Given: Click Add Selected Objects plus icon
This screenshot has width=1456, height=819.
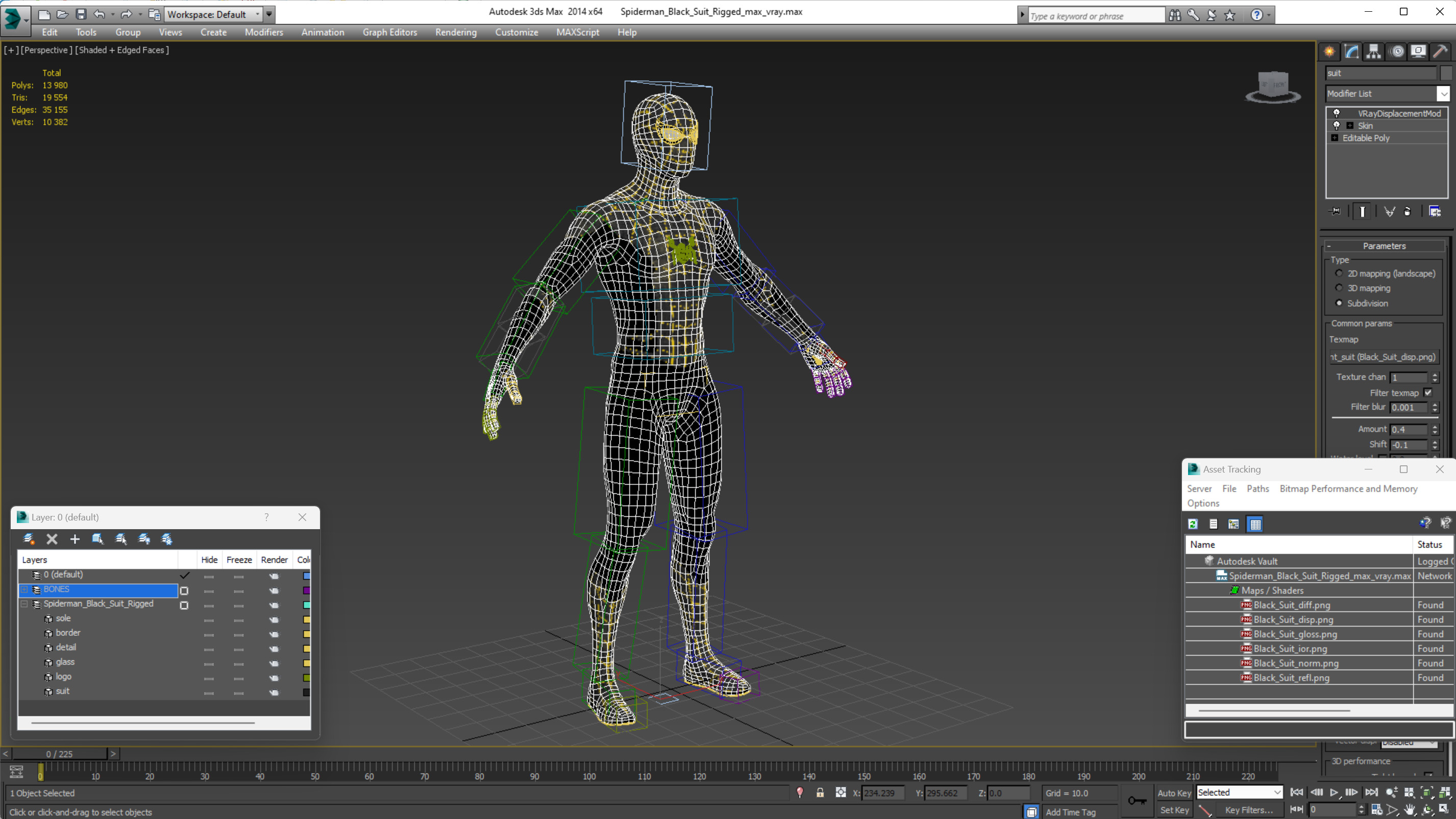Looking at the screenshot, I should click(75, 539).
